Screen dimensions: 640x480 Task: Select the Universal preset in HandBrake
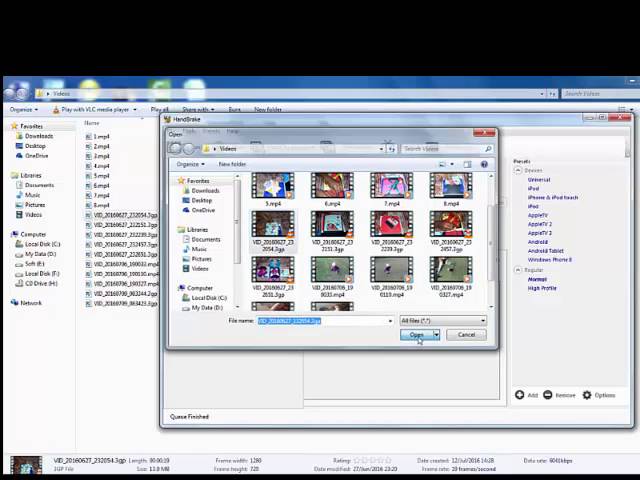[x=539, y=180]
